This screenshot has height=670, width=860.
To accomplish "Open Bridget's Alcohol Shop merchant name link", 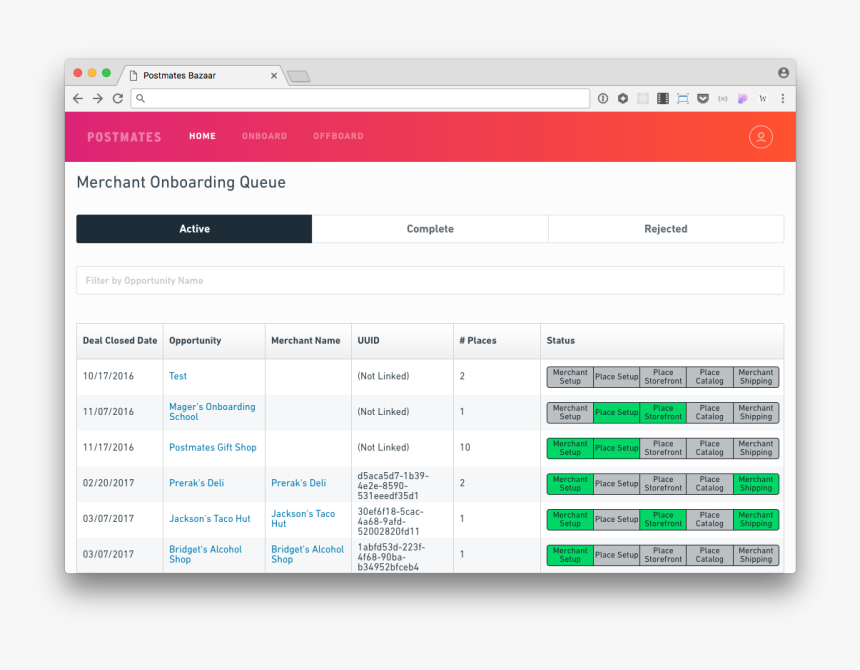I will pos(307,554).
